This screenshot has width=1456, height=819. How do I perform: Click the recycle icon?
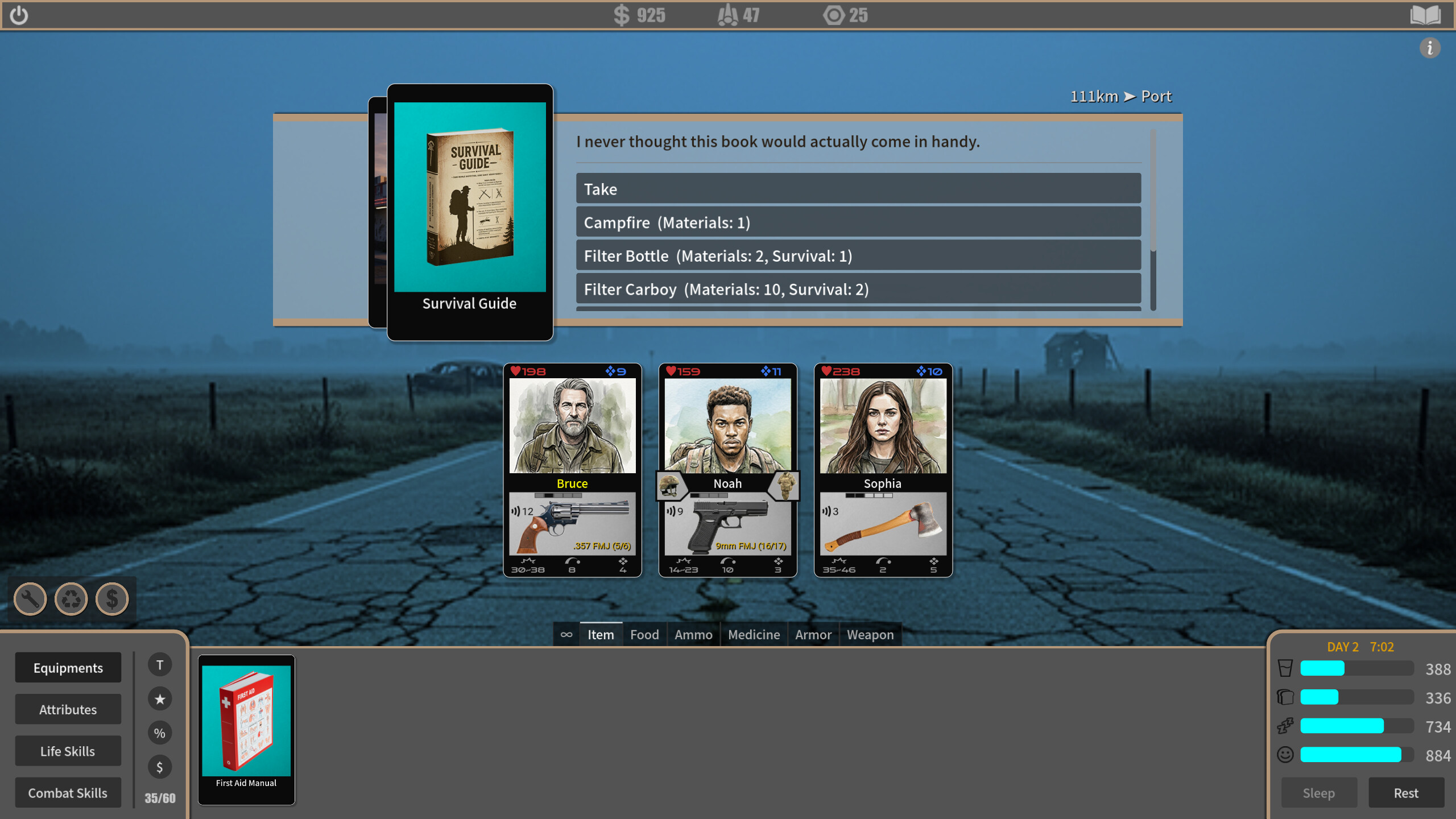pos(71,599)
